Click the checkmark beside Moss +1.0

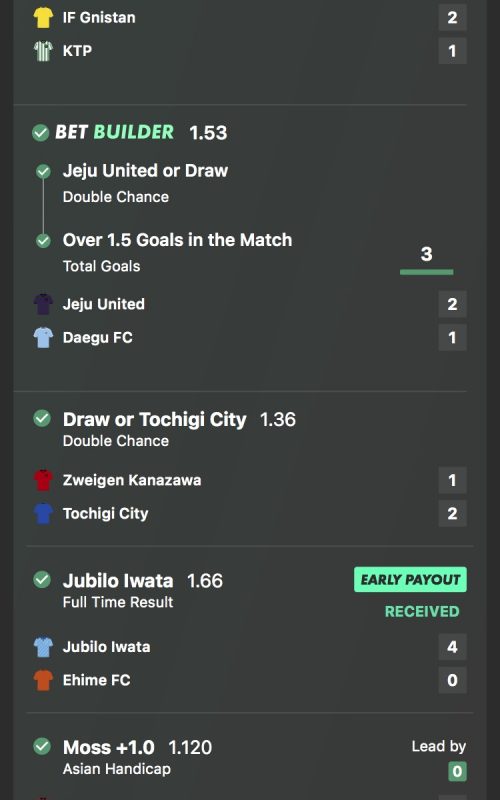(42, 746)
